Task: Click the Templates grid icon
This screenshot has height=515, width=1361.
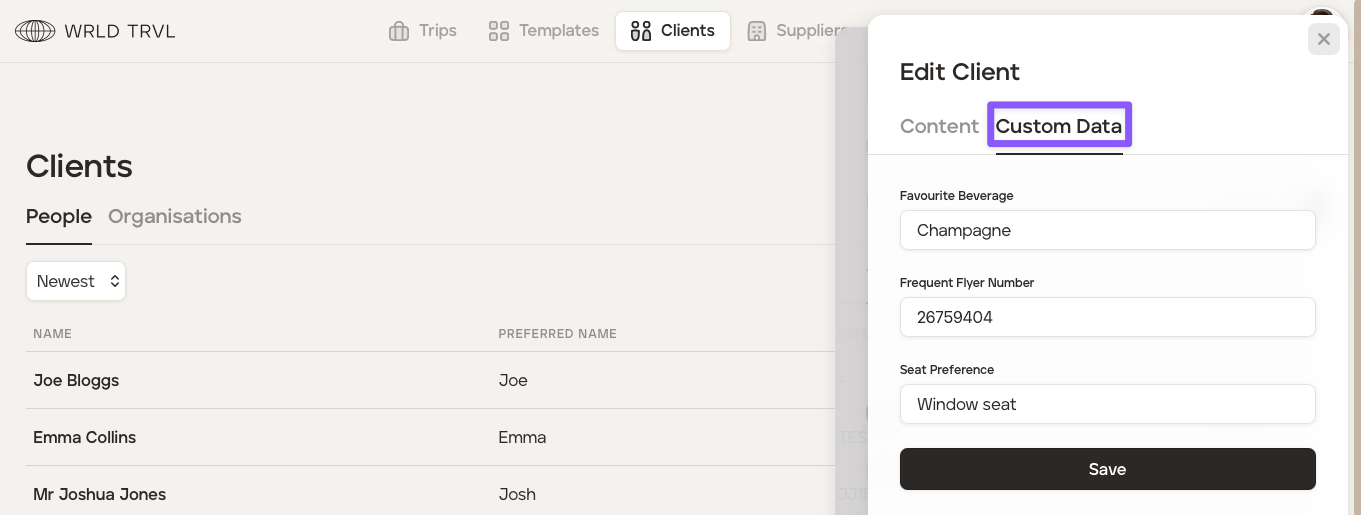Action: 499,31
